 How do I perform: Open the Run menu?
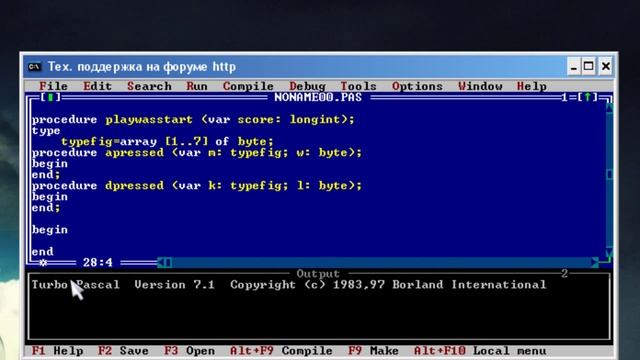[197, 86]
